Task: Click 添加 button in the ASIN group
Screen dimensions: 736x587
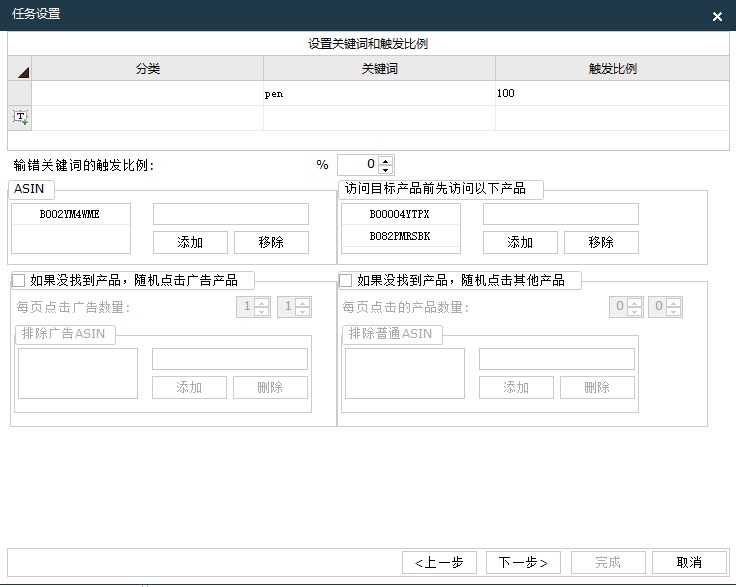Action: 190,242
